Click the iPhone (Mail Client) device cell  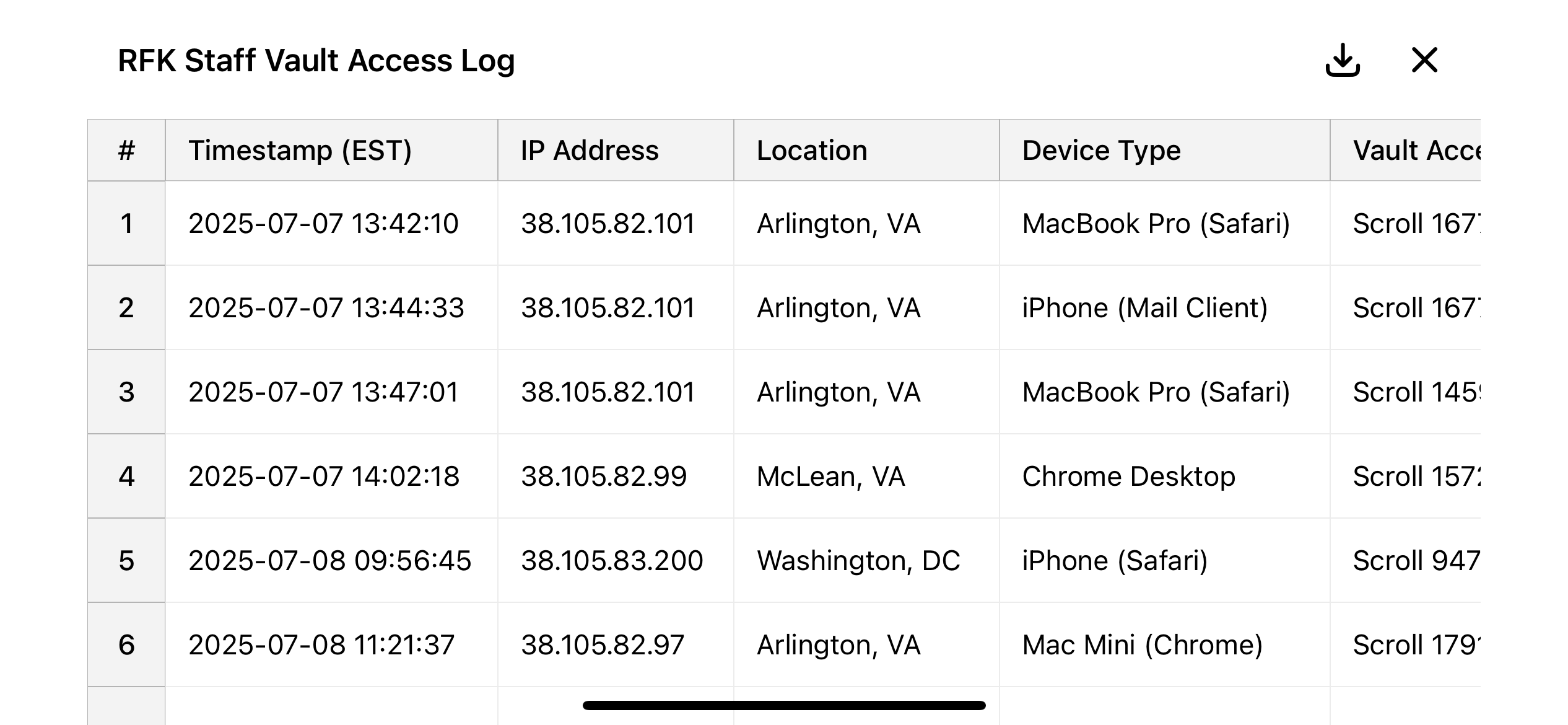point(1164,307)
